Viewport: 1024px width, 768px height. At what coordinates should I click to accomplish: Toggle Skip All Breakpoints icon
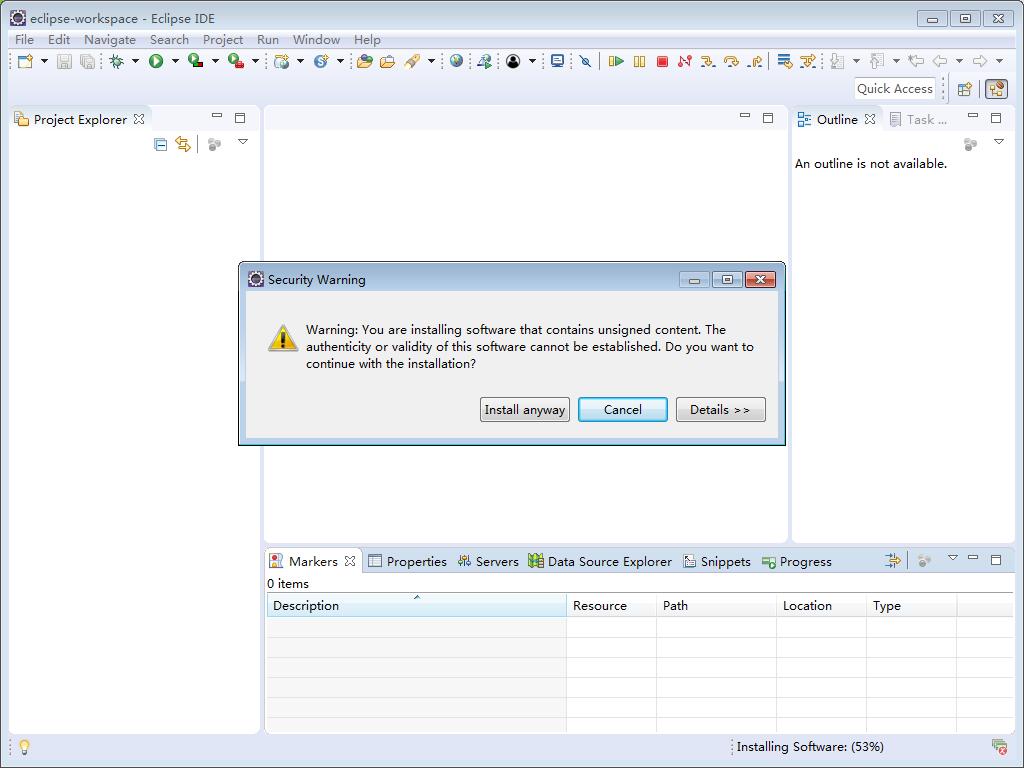(x=586, y=61)
